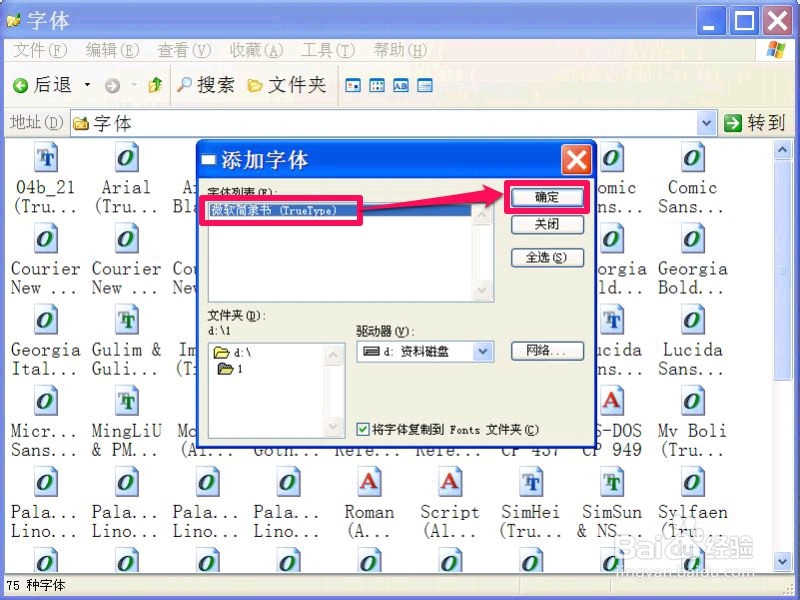Select the MingLiU & PM... font icon

click(127, 401)
